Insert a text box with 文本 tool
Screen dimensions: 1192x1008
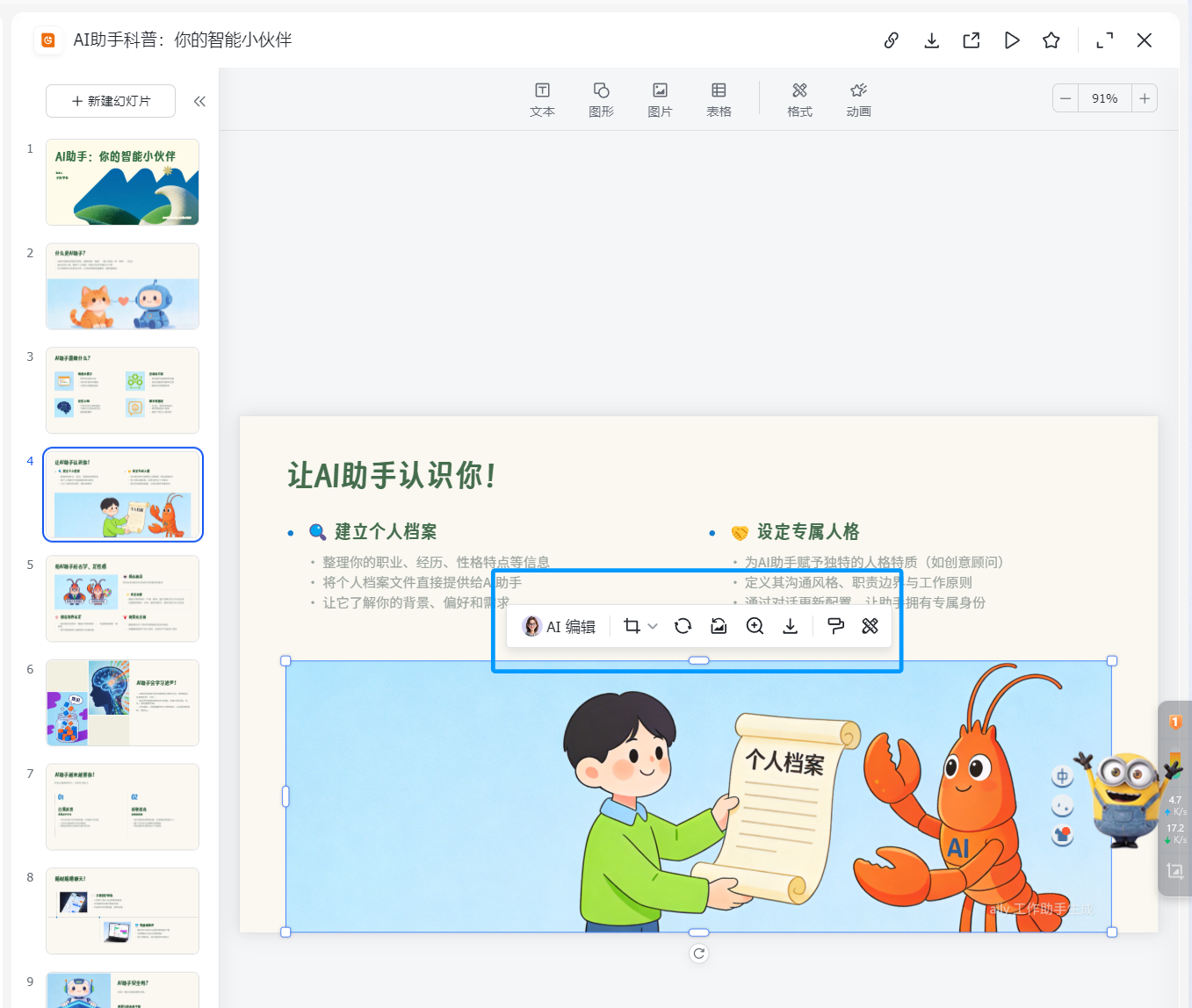coord(543,100)
